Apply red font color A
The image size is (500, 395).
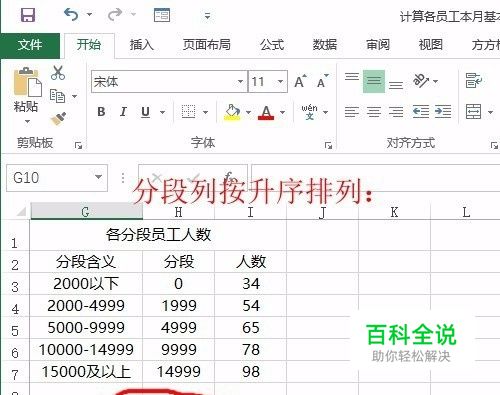point(266,112)
